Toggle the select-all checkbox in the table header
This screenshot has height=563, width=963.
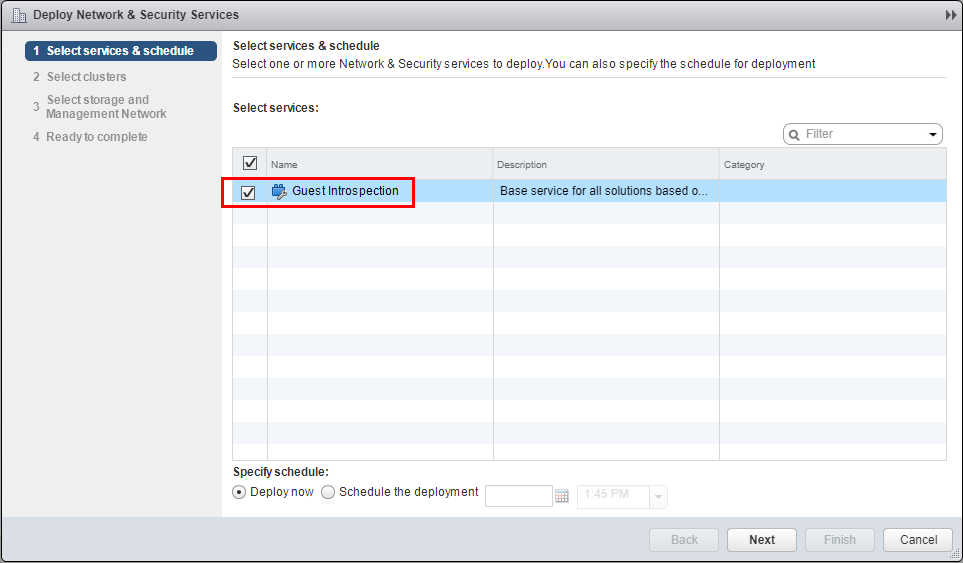coord(249,163)
